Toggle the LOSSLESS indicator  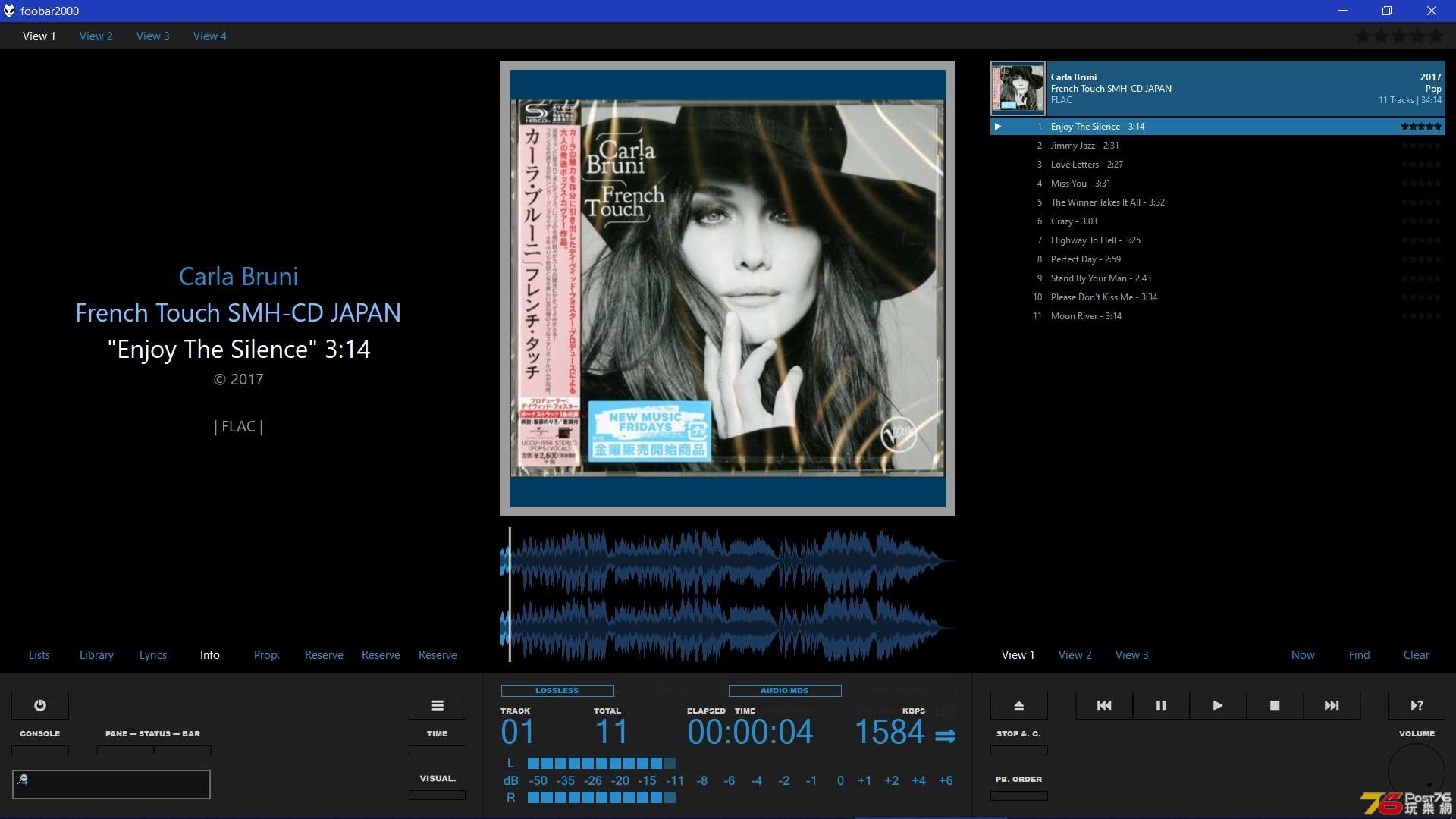(557, 691)
